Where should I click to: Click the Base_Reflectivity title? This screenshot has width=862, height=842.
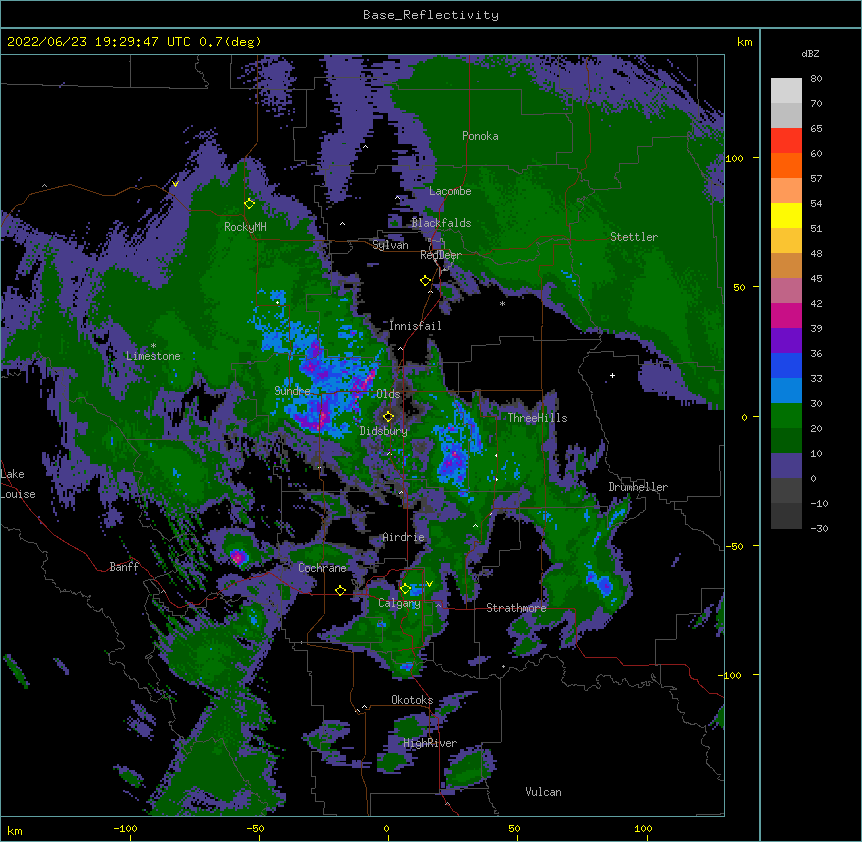[431, 15]
